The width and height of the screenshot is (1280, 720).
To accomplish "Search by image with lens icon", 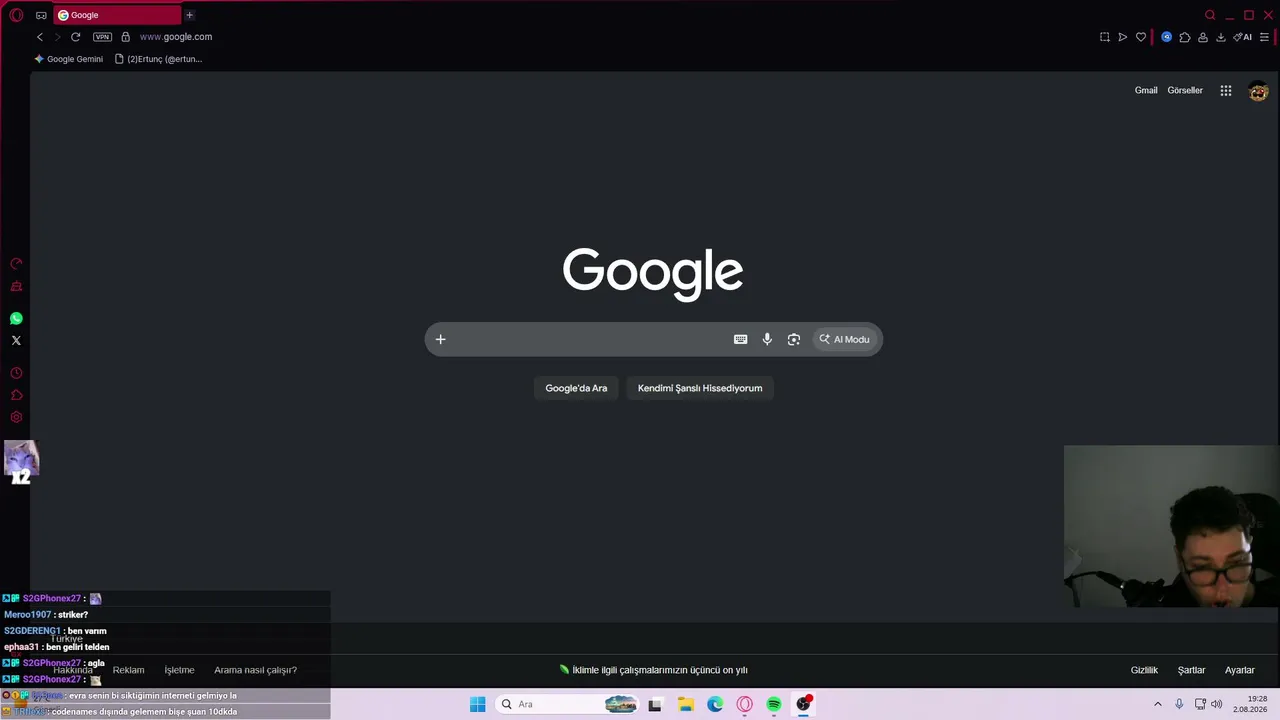I will [794, 339].
